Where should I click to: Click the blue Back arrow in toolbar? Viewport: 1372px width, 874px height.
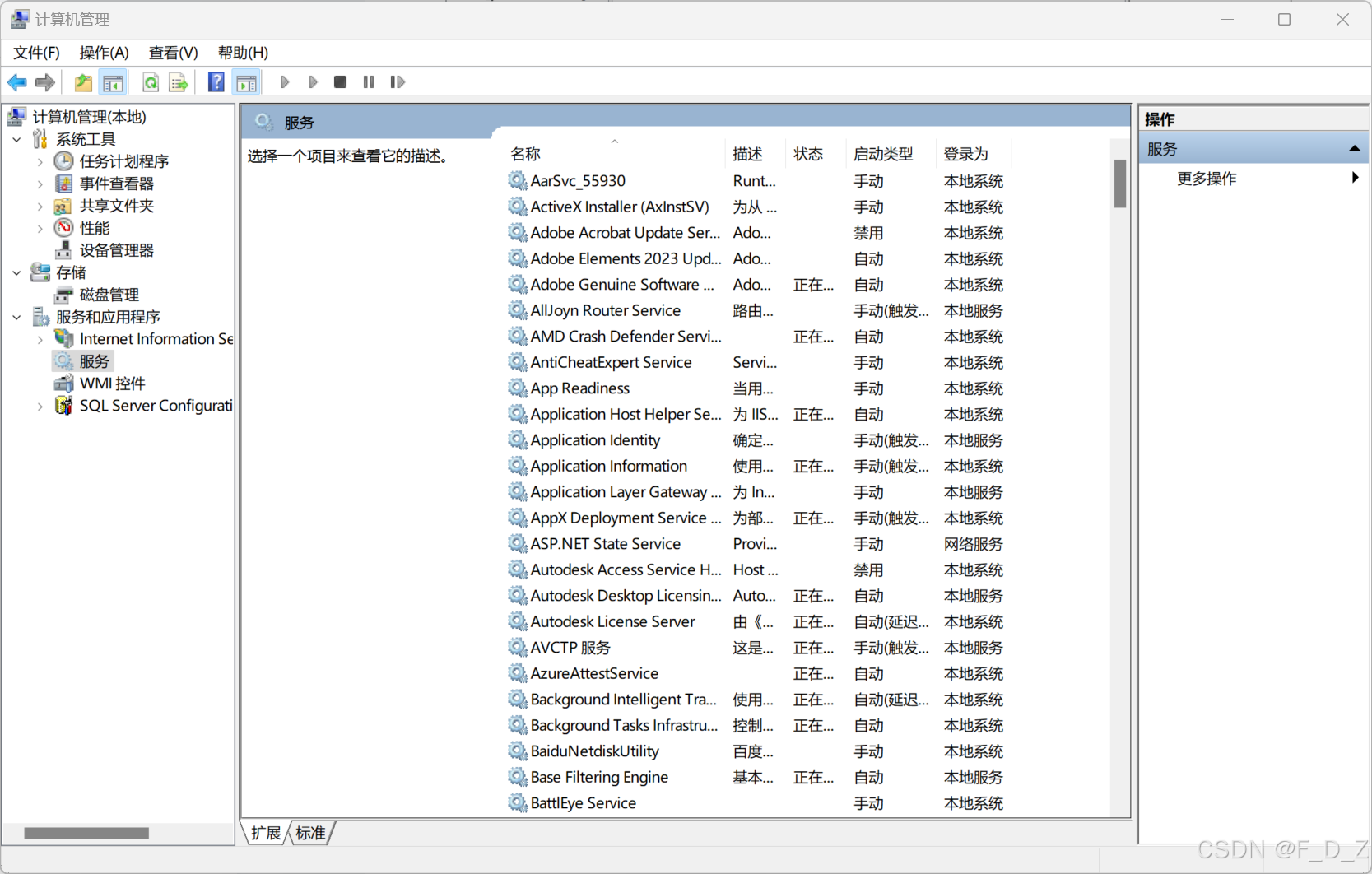point(16,82)
